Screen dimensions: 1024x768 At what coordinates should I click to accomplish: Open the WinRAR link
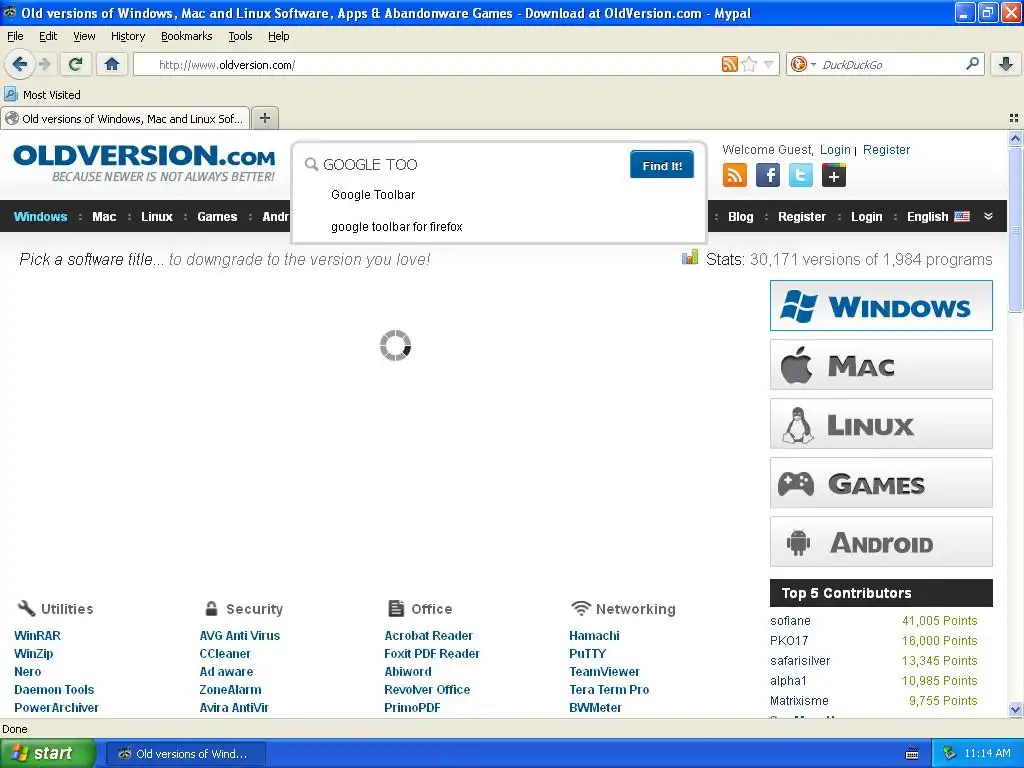37,635
